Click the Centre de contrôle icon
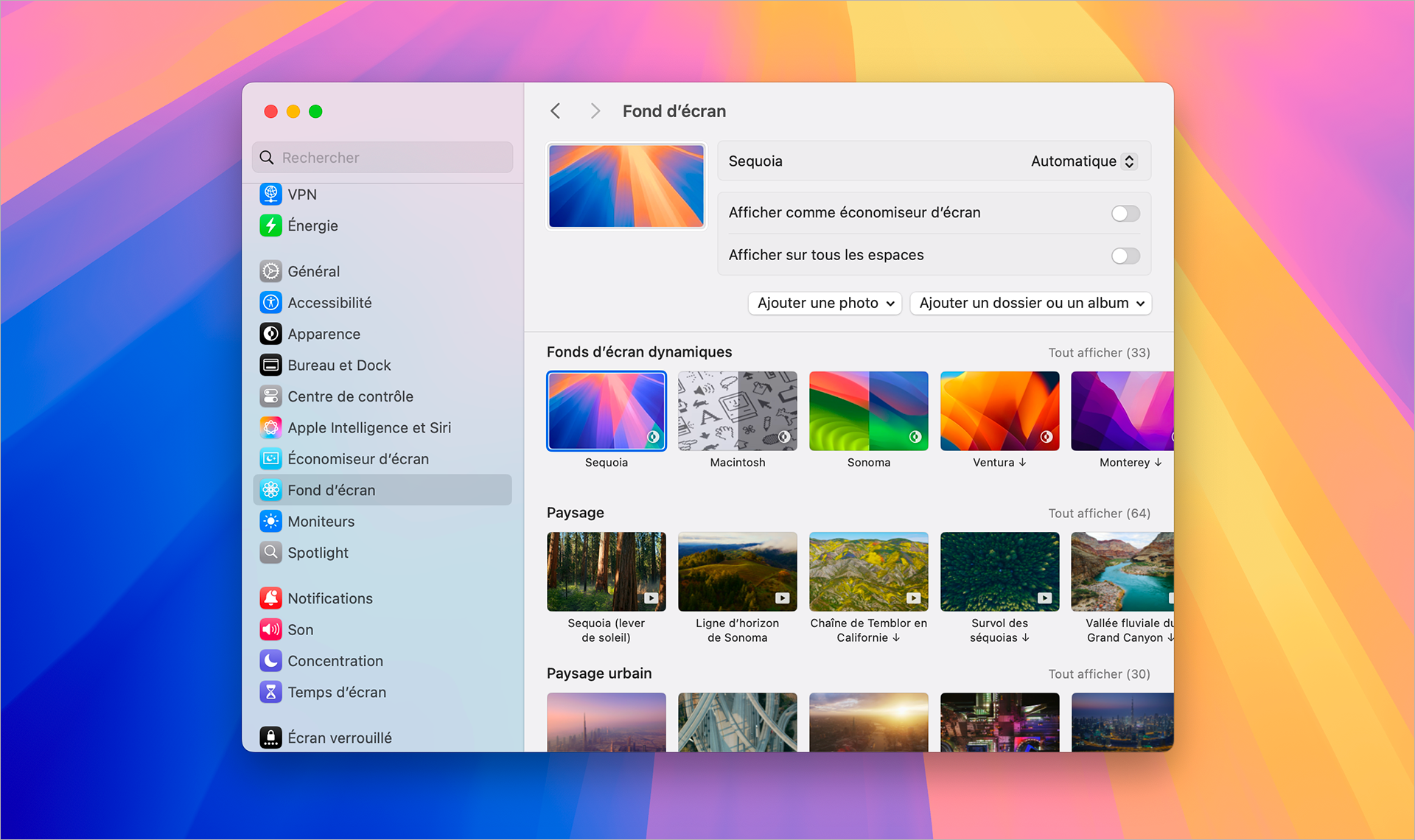Screen dimensions: 1415x840 (271, 396)
